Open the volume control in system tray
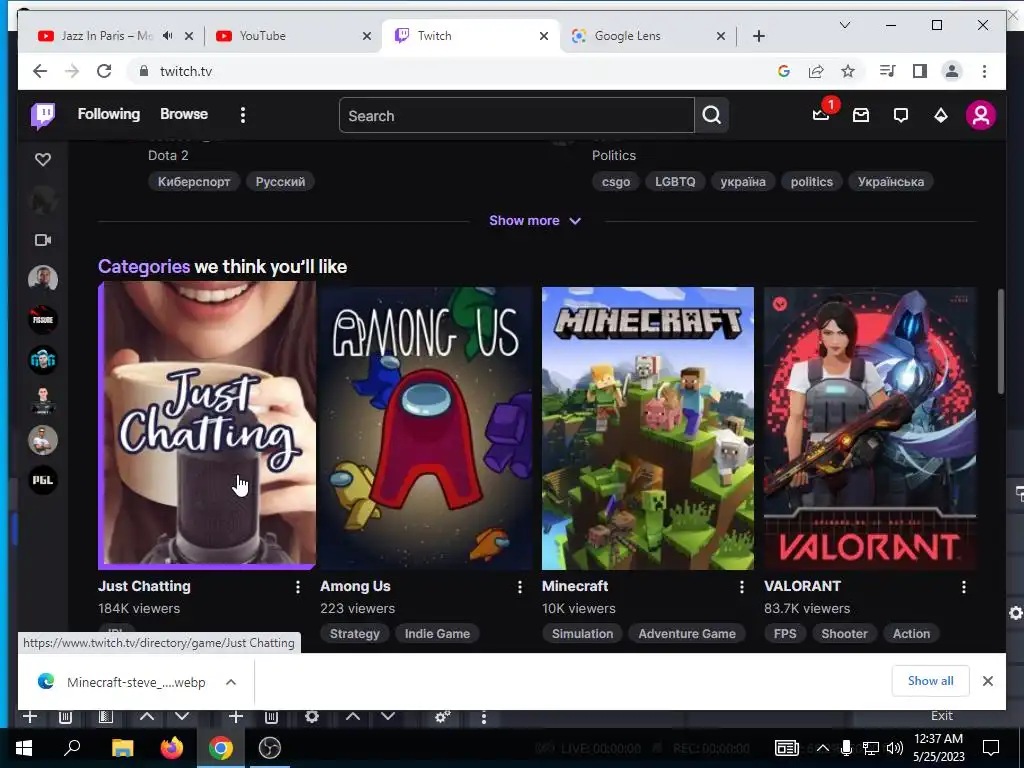 point(895,748)
